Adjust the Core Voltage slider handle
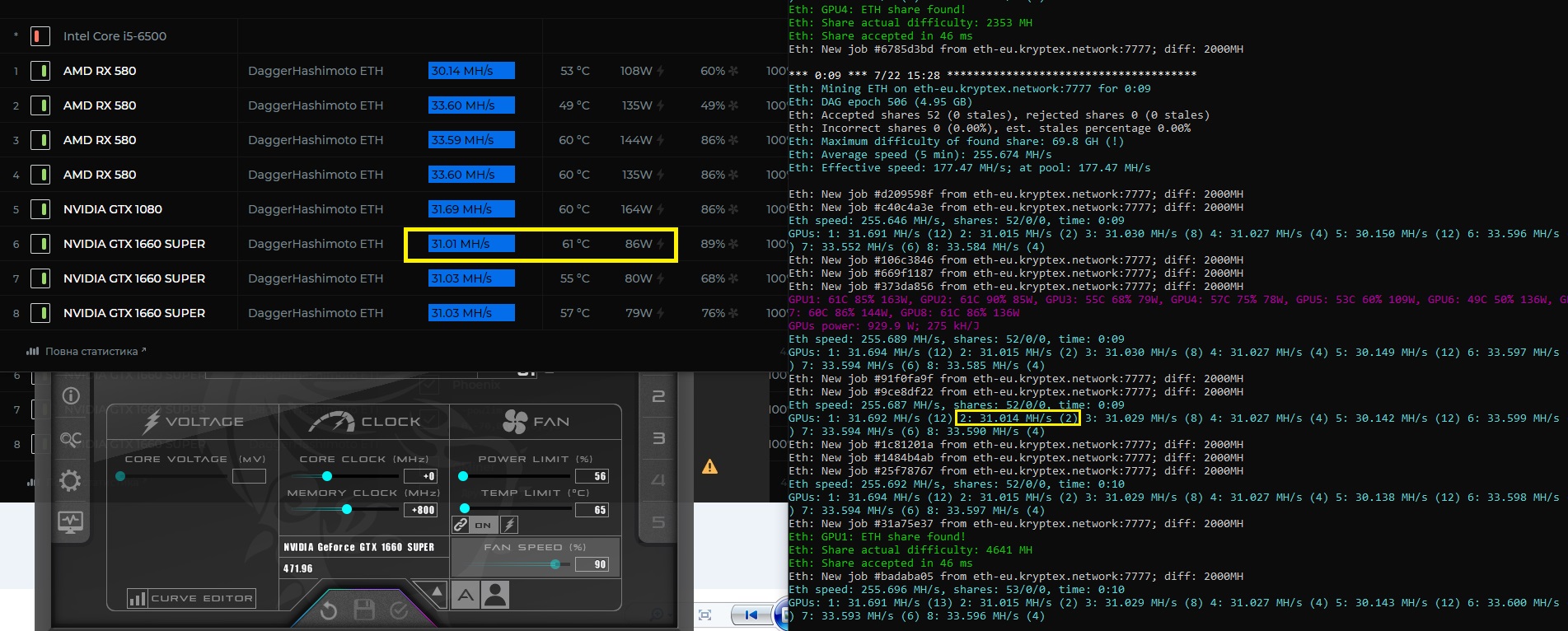 120,476
